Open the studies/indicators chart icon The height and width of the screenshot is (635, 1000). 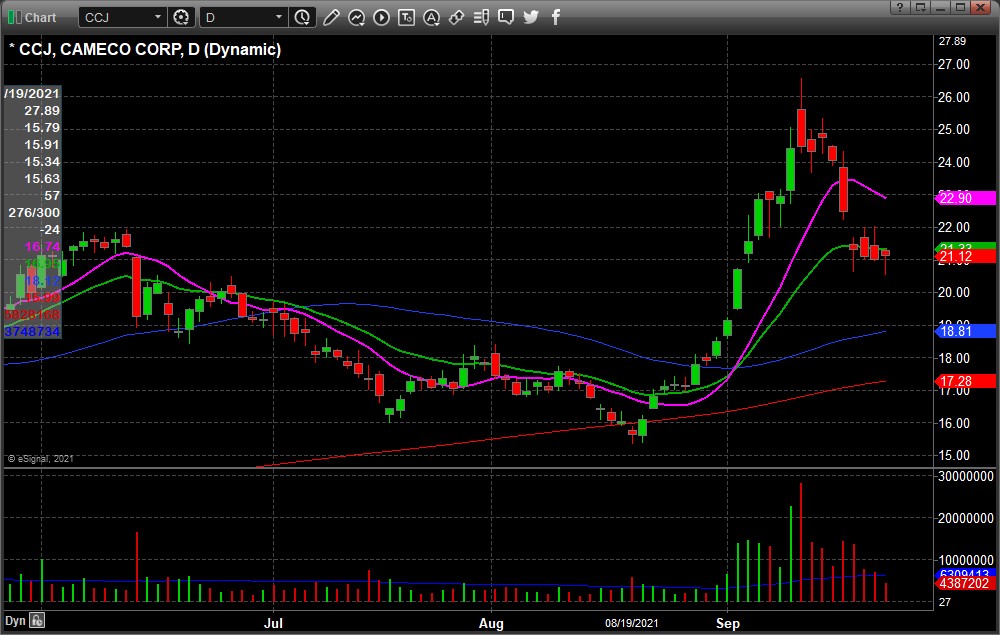coord(356,17)
